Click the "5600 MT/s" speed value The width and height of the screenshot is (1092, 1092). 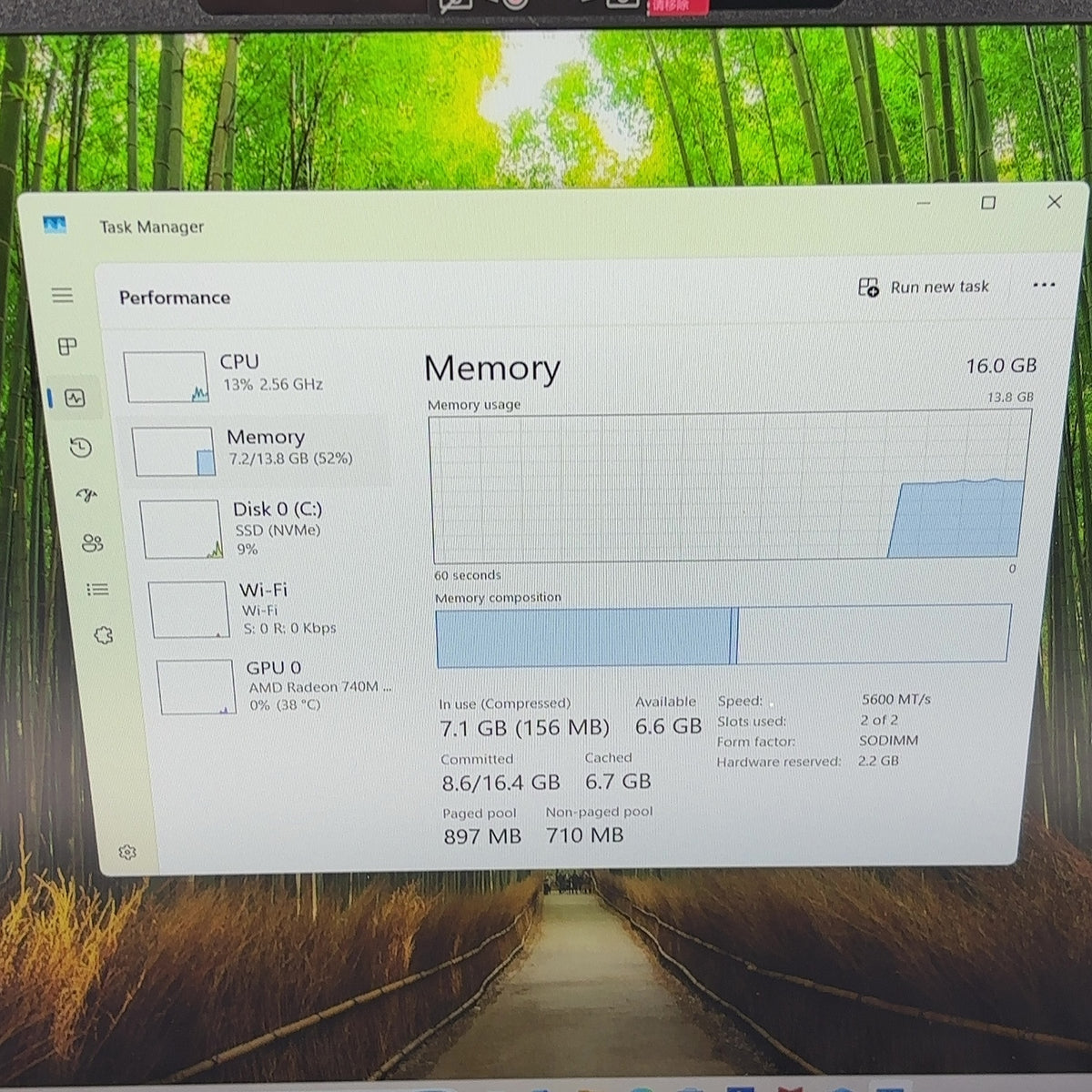click(896, 699)
